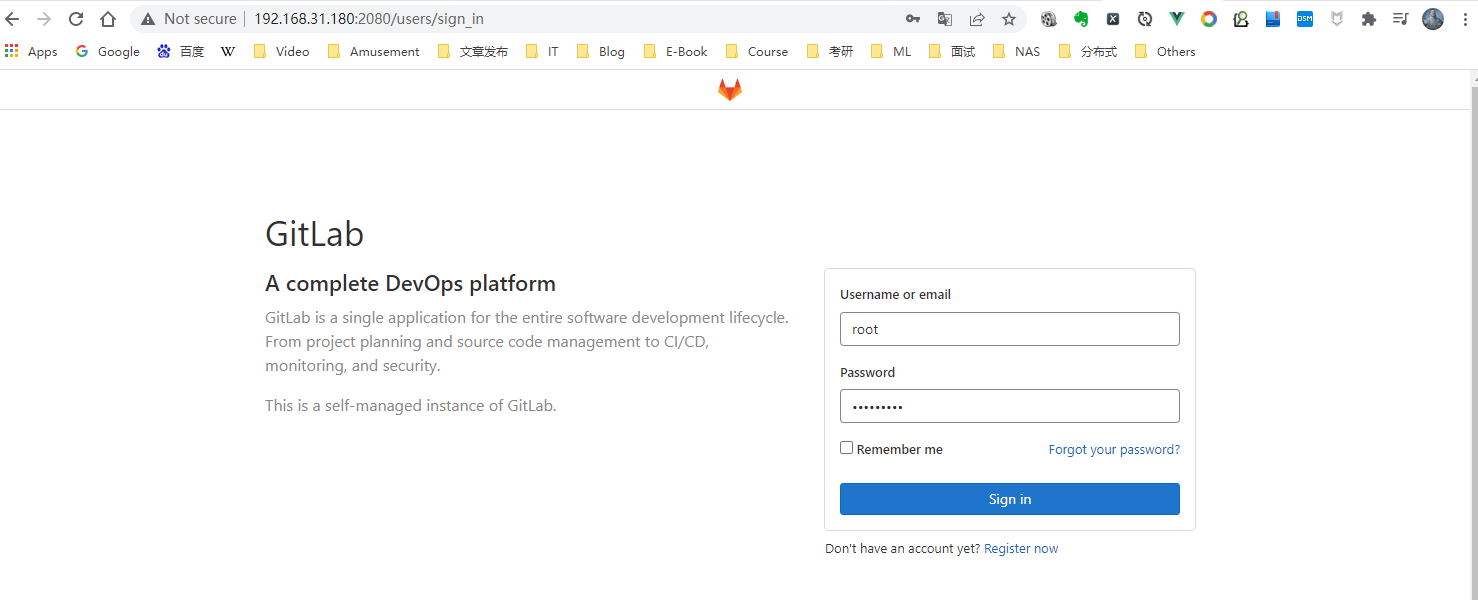This screenshot has width=1478, height=600.
Task: Expand the 文章发布 bookmark folder
Action: point(472,51)
